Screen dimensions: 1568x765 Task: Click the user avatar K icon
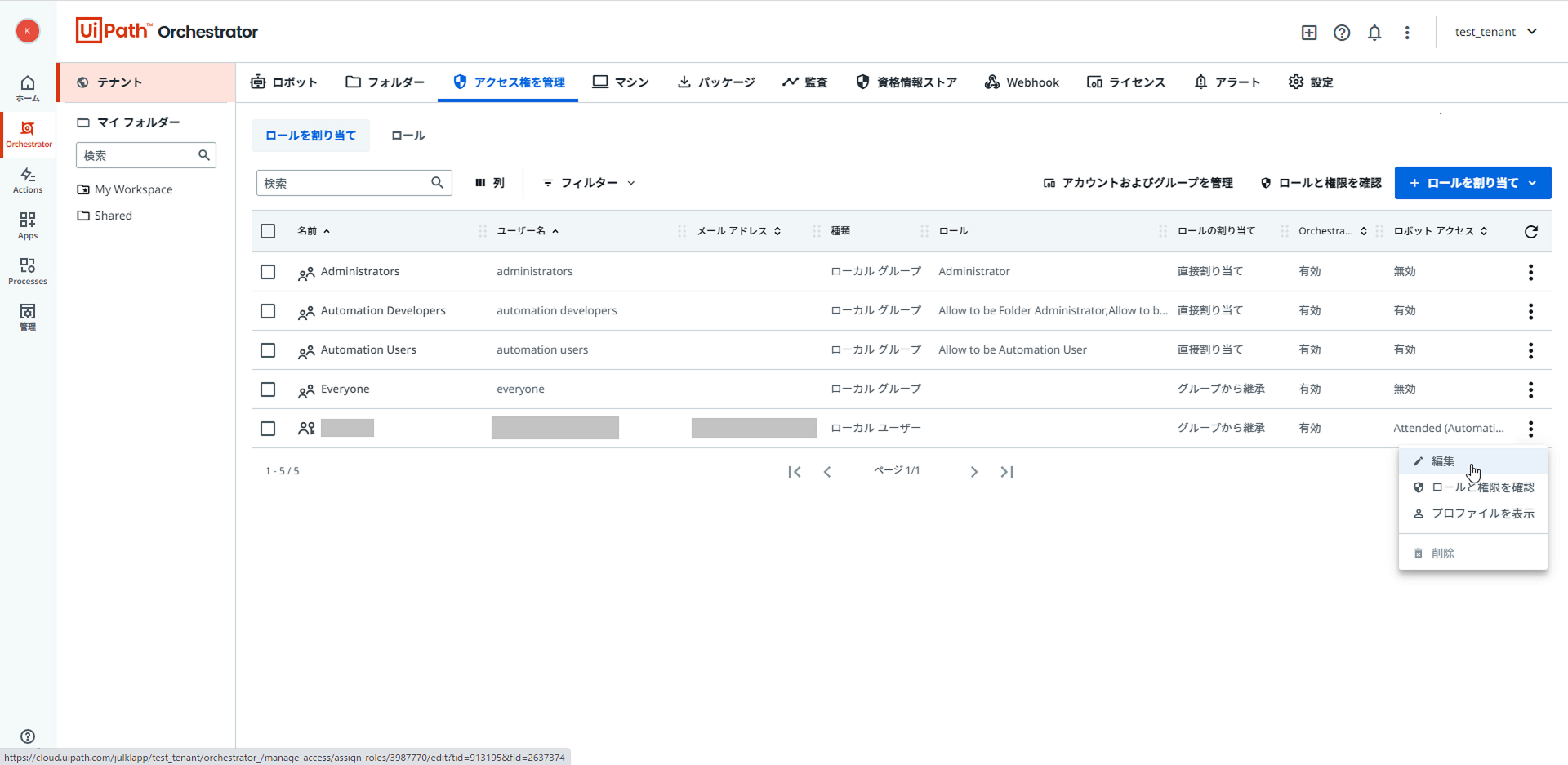[x=28, y=31]
